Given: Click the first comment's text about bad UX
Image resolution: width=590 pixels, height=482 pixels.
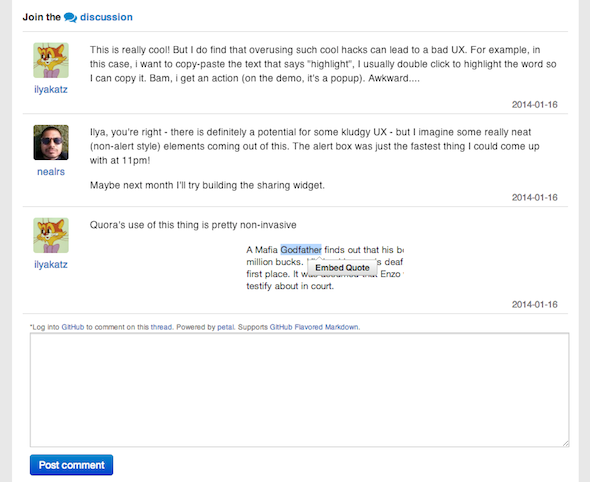Looking at the screenshot, I should point(323,64).
